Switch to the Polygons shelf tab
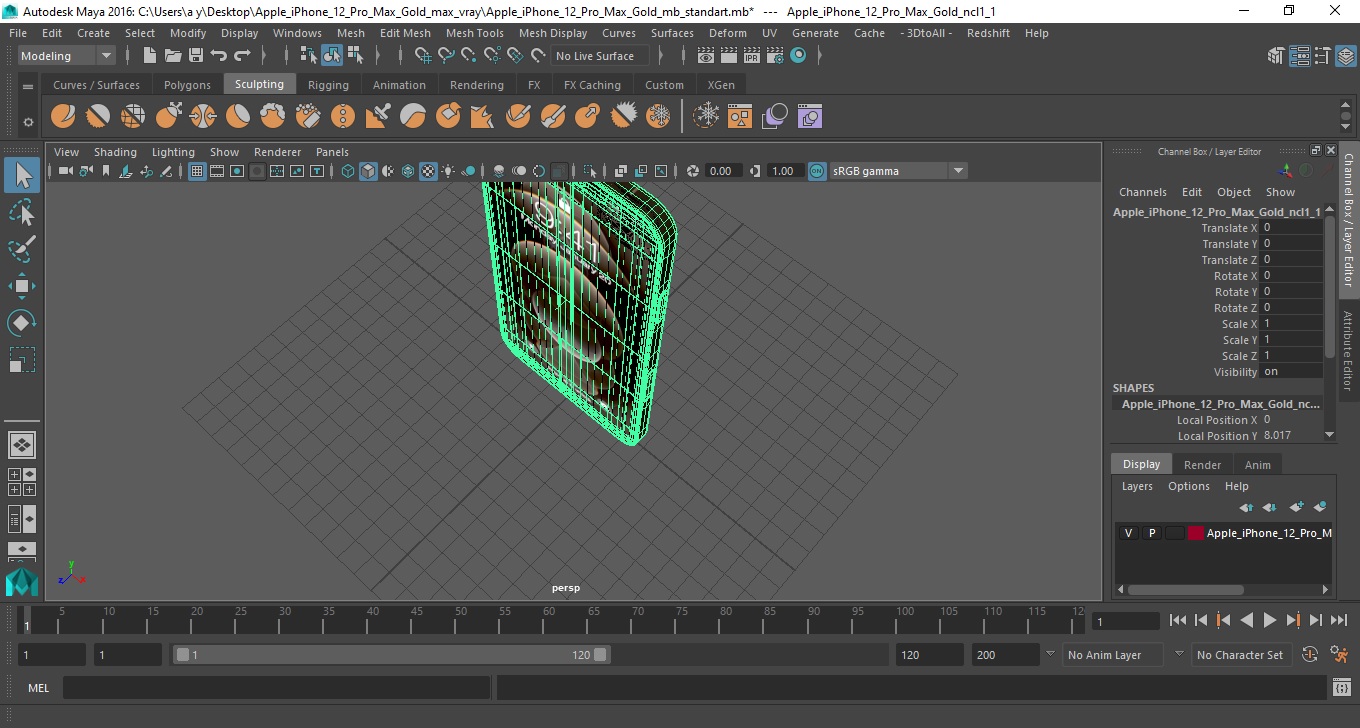The width and height of the screenshot is (1360, 728). click(187, 85)
